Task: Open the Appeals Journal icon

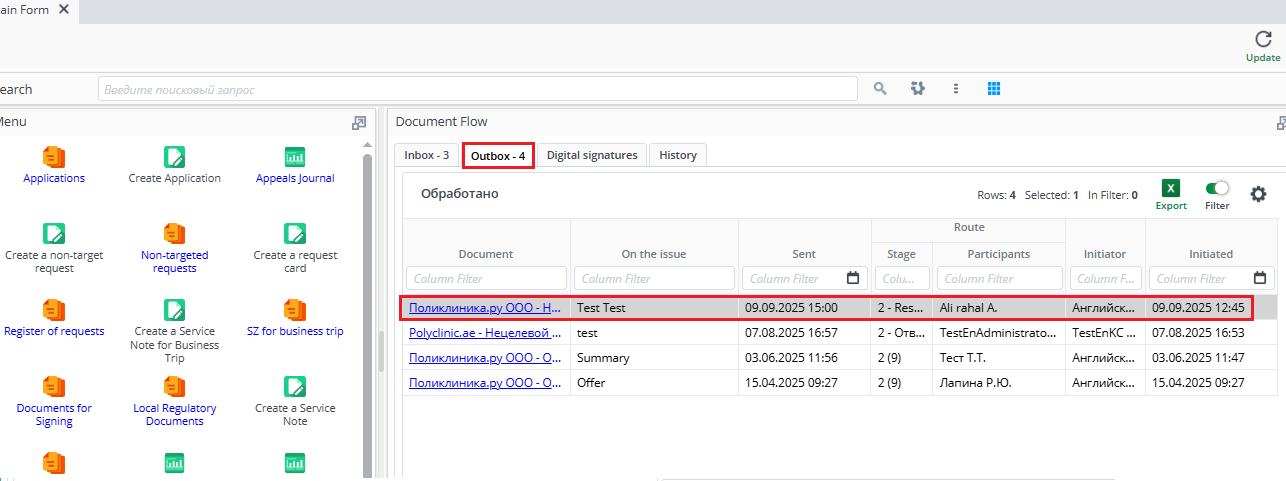Action: [295, 157]
